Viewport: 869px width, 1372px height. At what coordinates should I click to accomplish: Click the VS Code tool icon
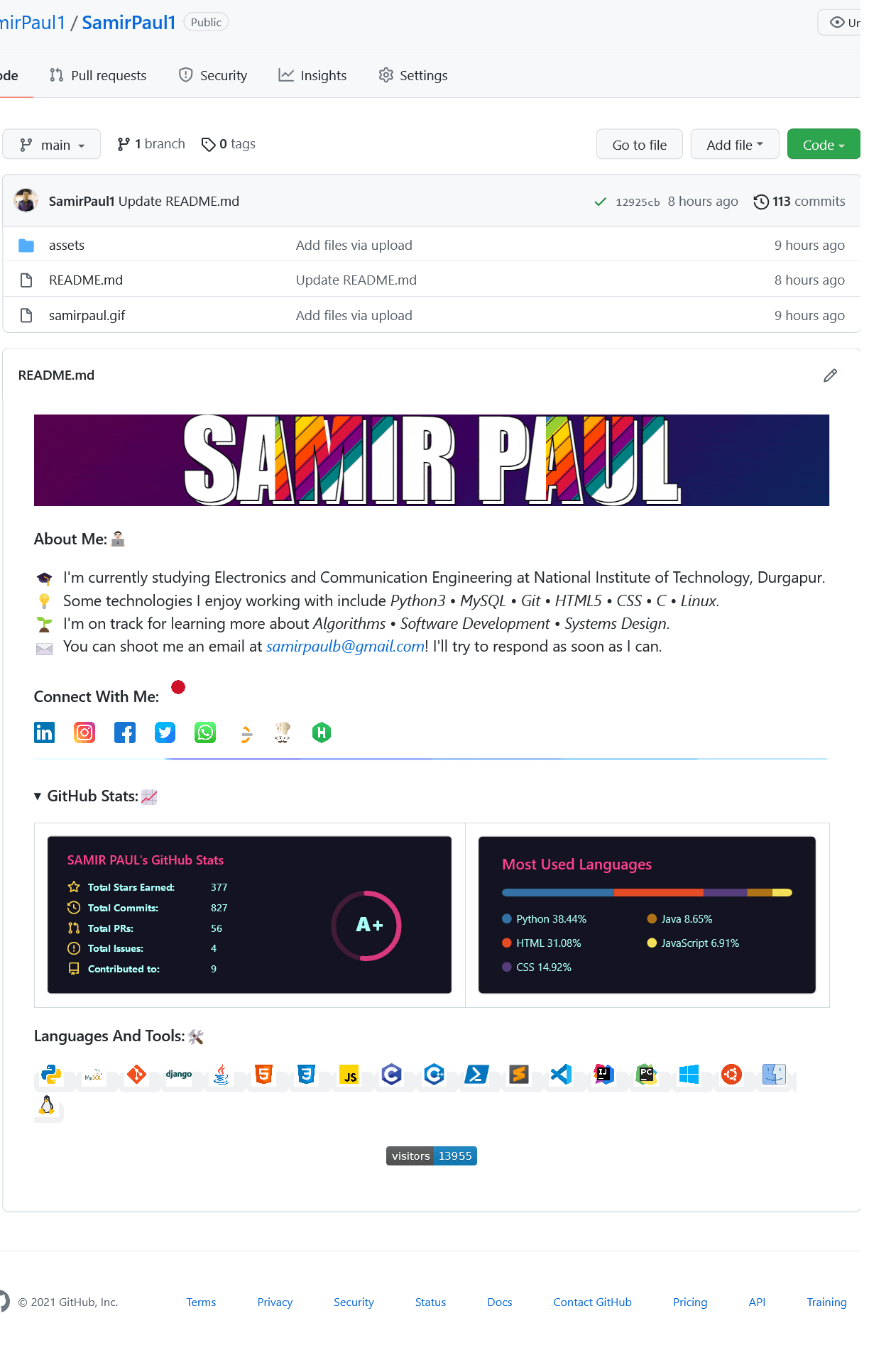coord(561,1075)
